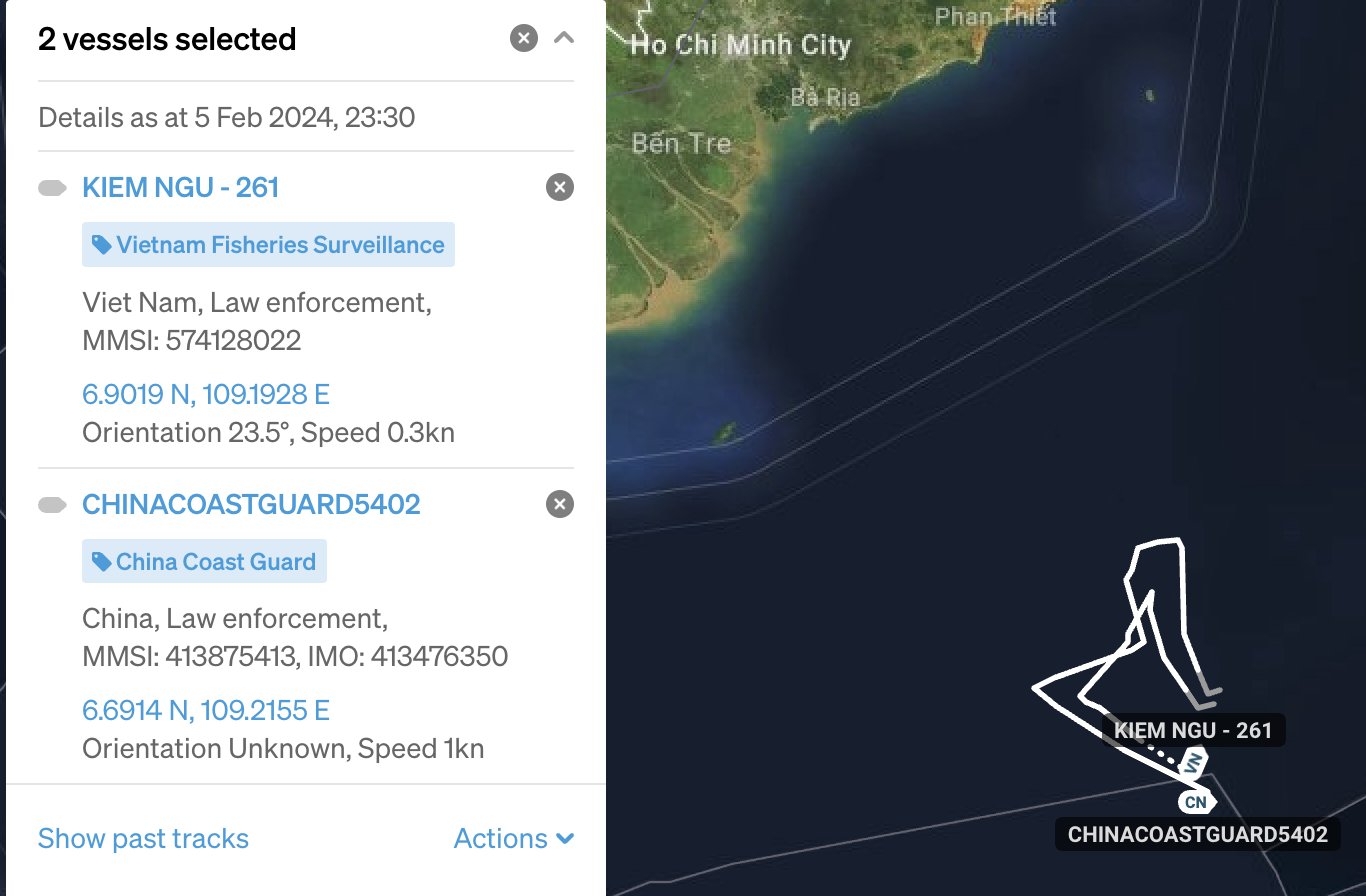Open the Actions dropdown menu
Viewport: 1366px width, 896px height.
[513, 838]
